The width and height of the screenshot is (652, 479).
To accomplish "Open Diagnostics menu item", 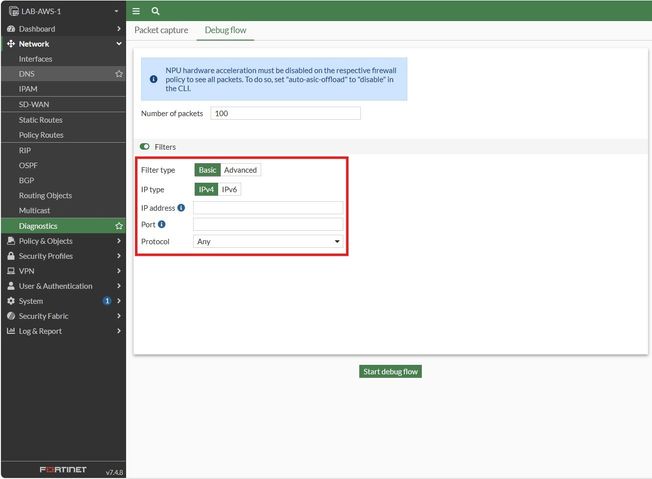I will 63,226.
